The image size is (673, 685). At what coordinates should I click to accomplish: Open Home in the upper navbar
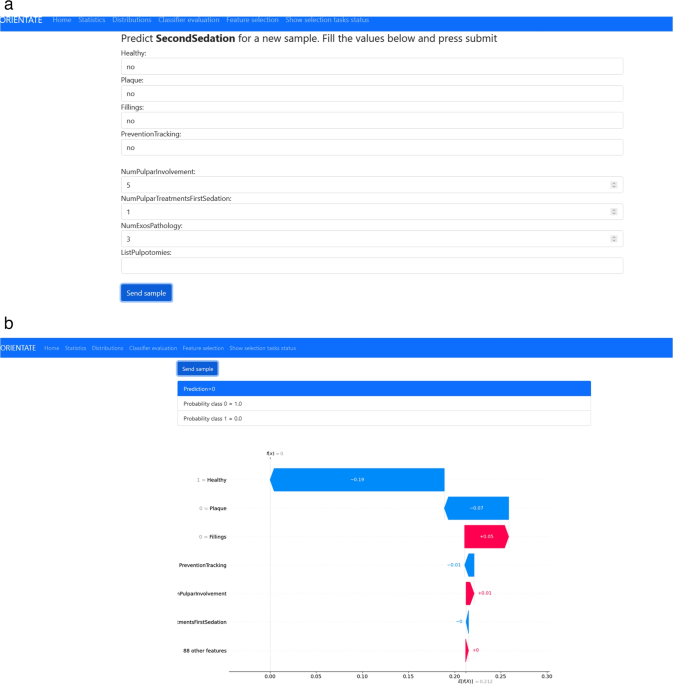(62, 20)
